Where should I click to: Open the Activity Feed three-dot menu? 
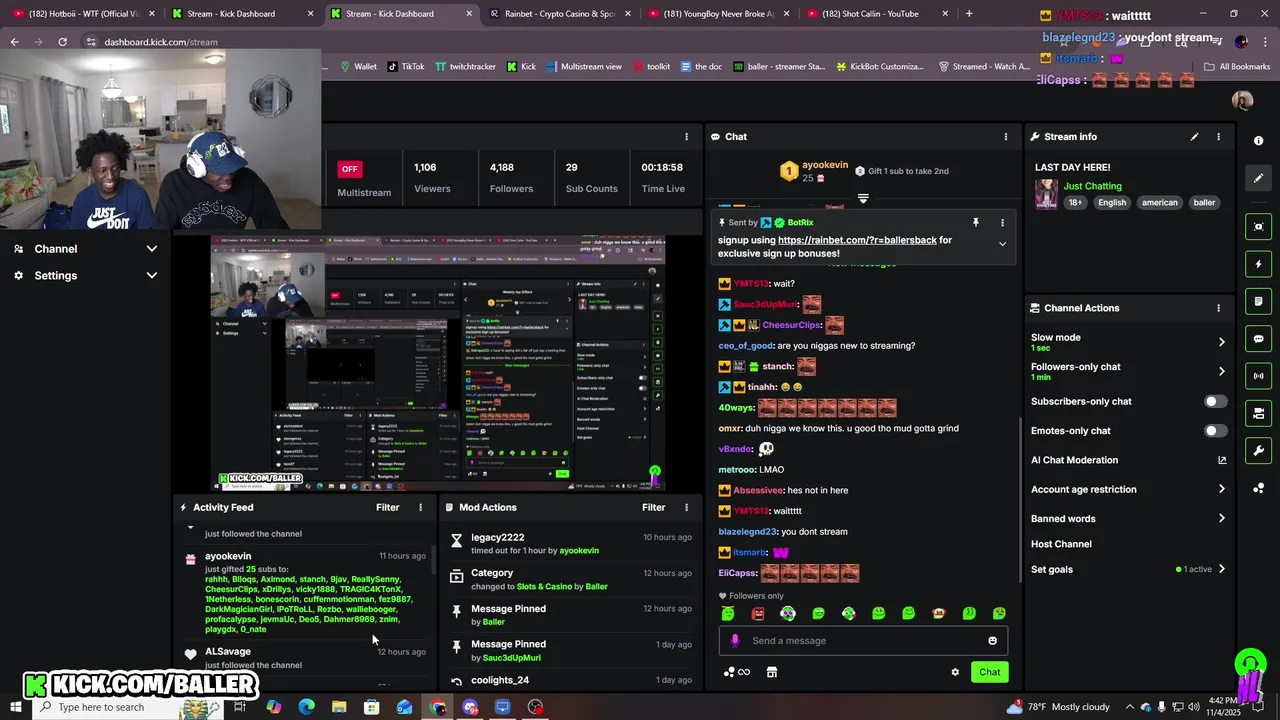tap(420, 508)
